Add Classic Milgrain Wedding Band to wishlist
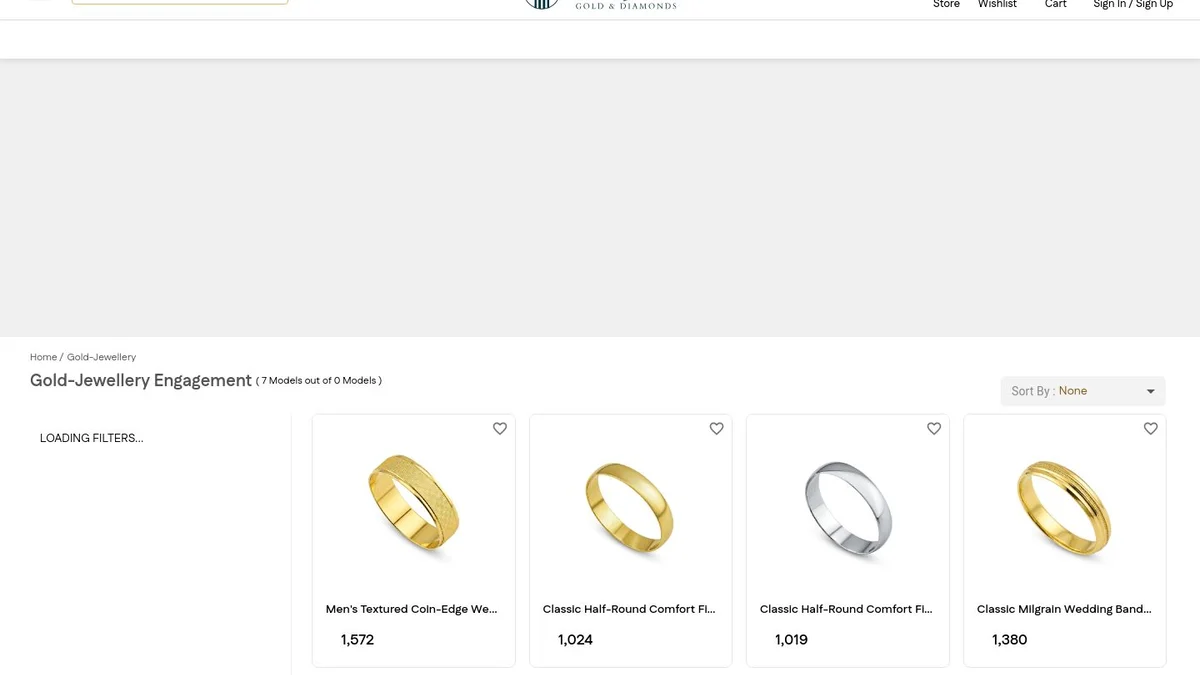 [1151, 429]
